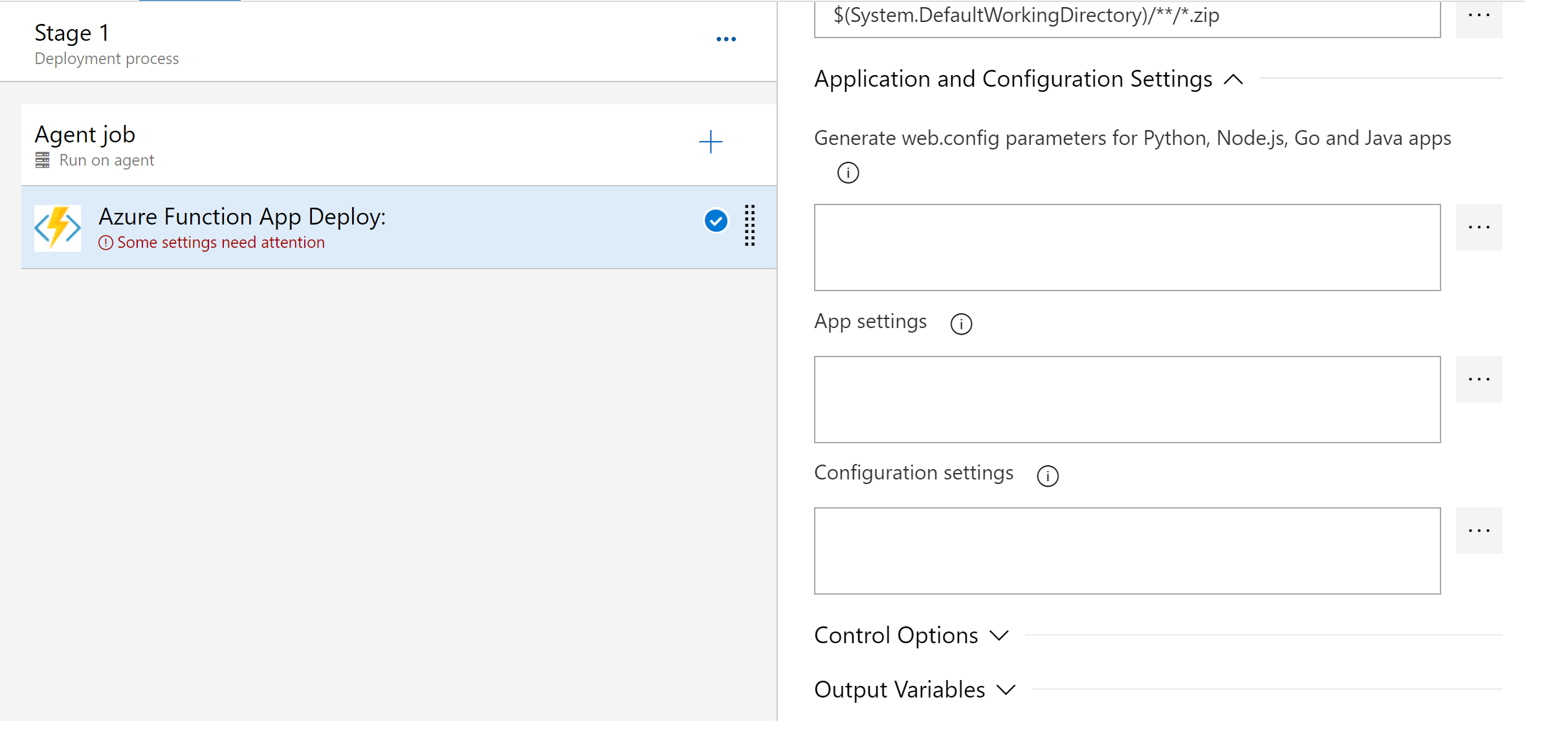Select the App settings input field
Screen dimensions: 1568x737
pyautogui.click(x=1127, y=398)
